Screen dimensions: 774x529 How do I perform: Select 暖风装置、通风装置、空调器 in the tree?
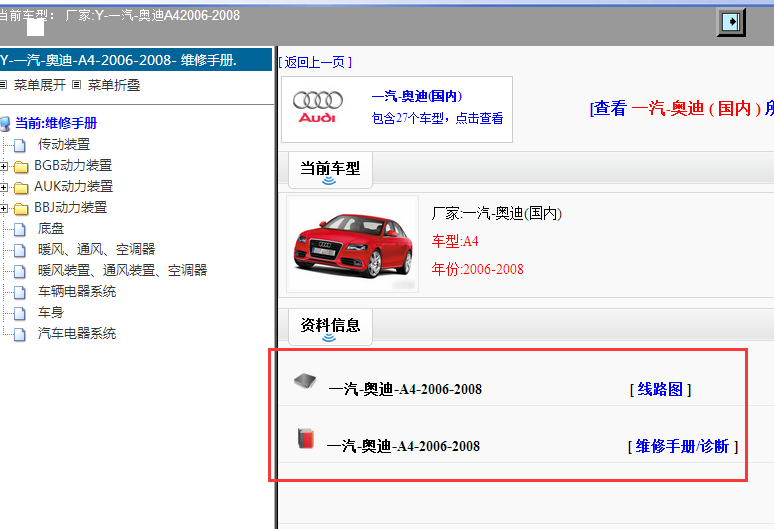(x=122, y=270)
